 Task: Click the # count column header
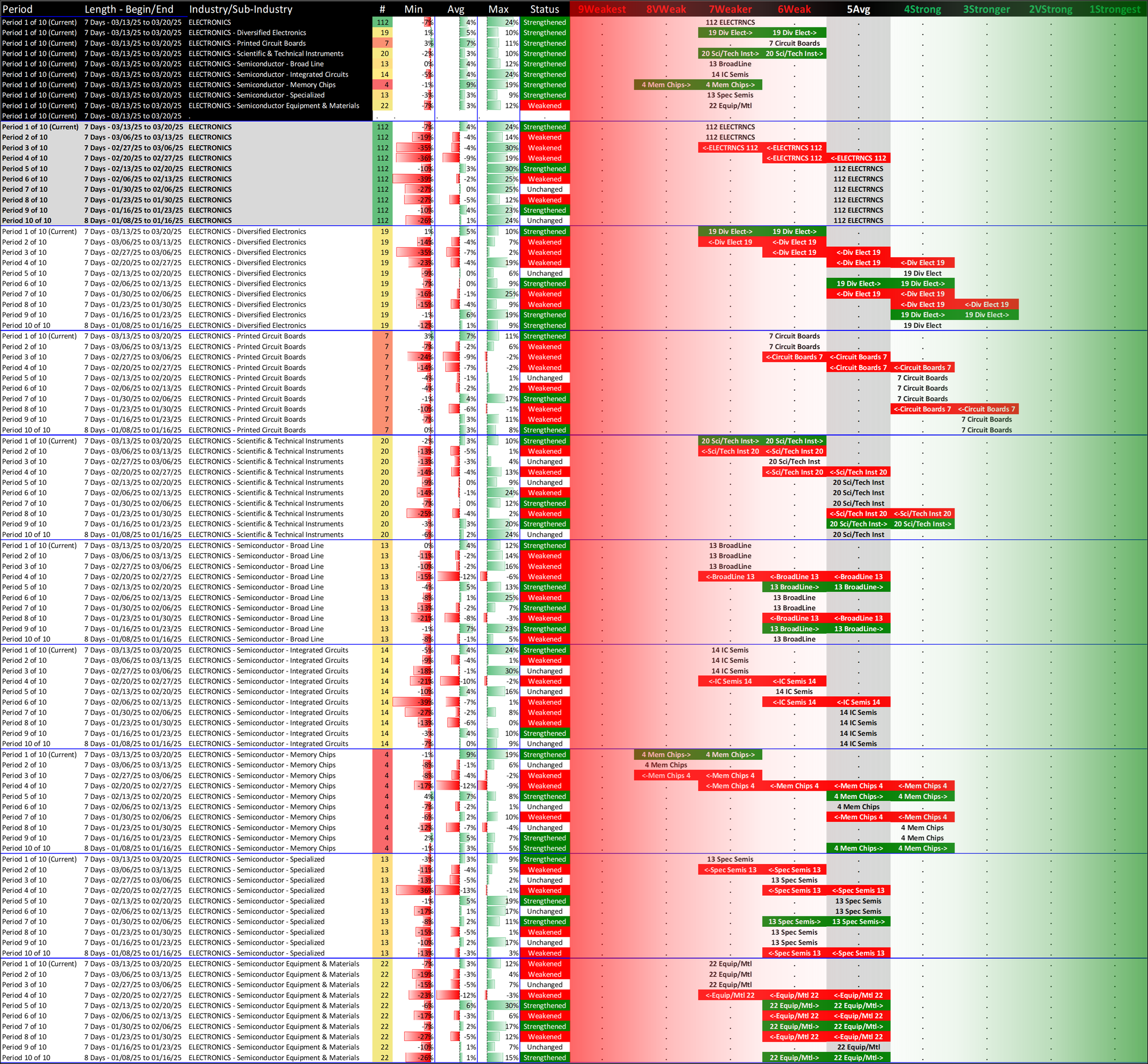[382, 9]
